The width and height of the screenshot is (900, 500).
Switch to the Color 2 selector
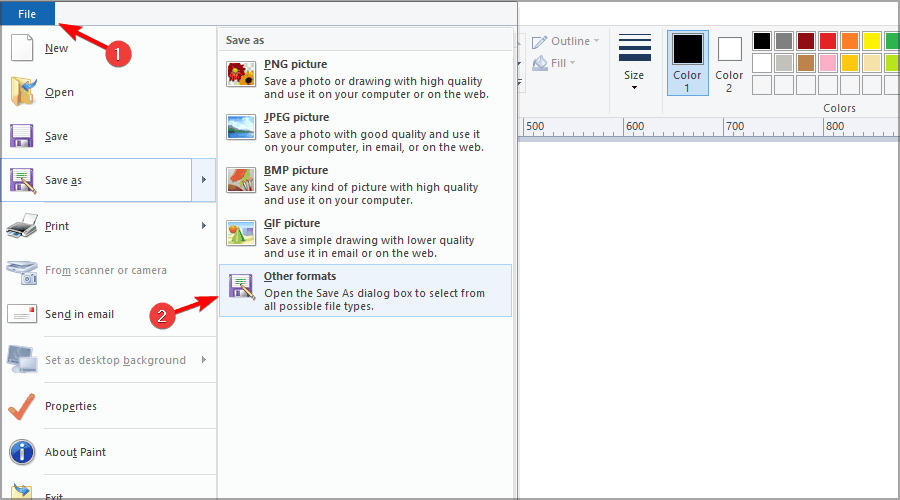pos(729,62)
